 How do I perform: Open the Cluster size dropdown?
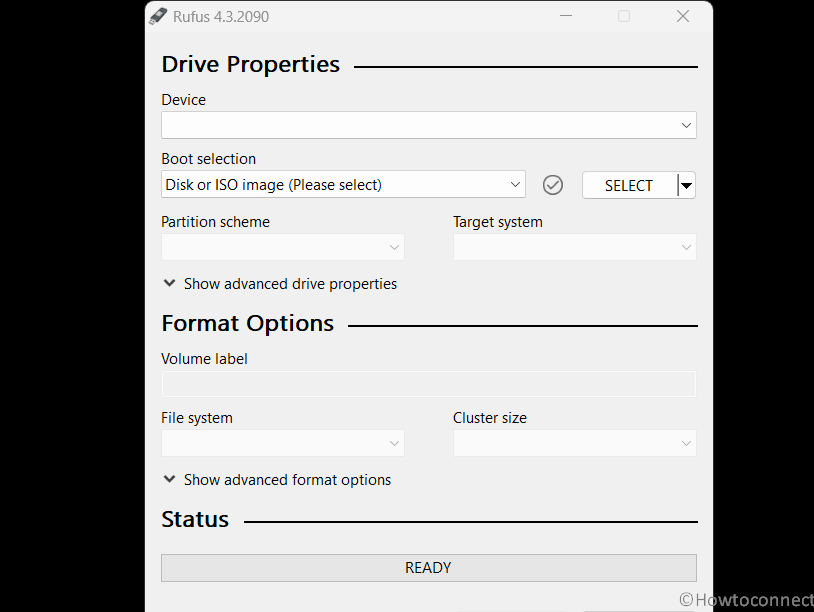(574, 443)
